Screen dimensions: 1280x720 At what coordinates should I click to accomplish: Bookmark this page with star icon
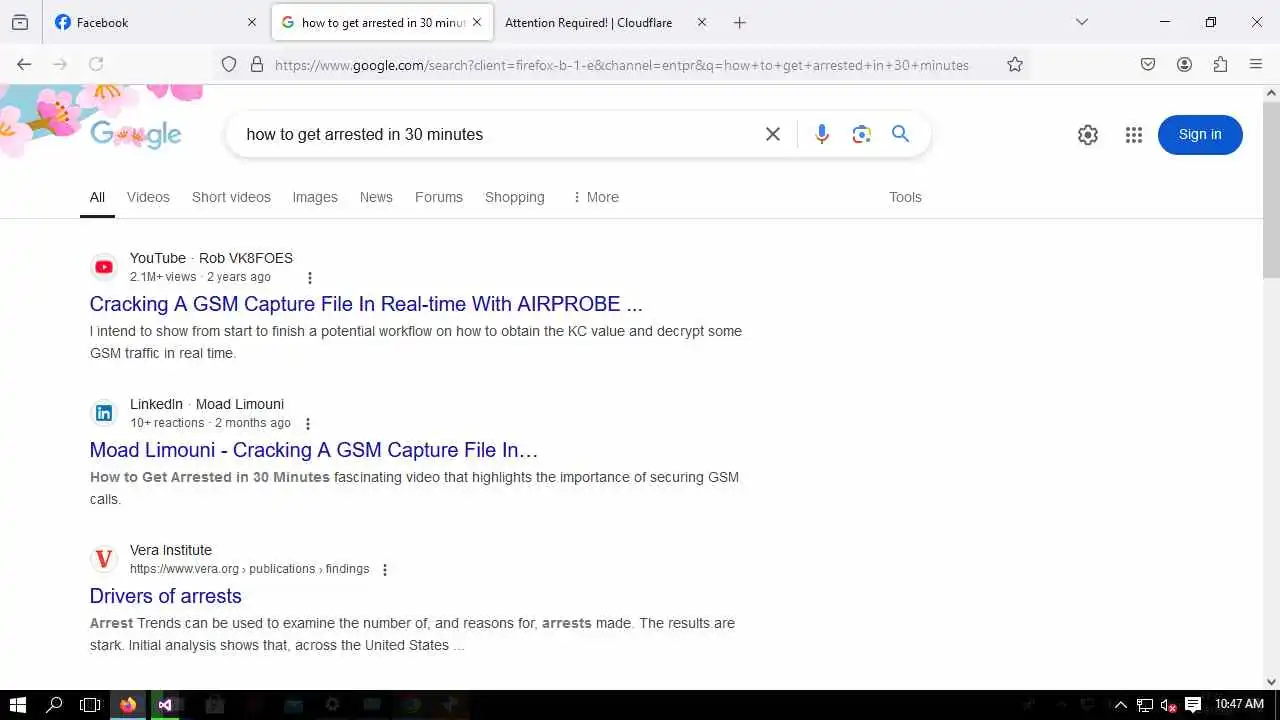point(1015,64)
